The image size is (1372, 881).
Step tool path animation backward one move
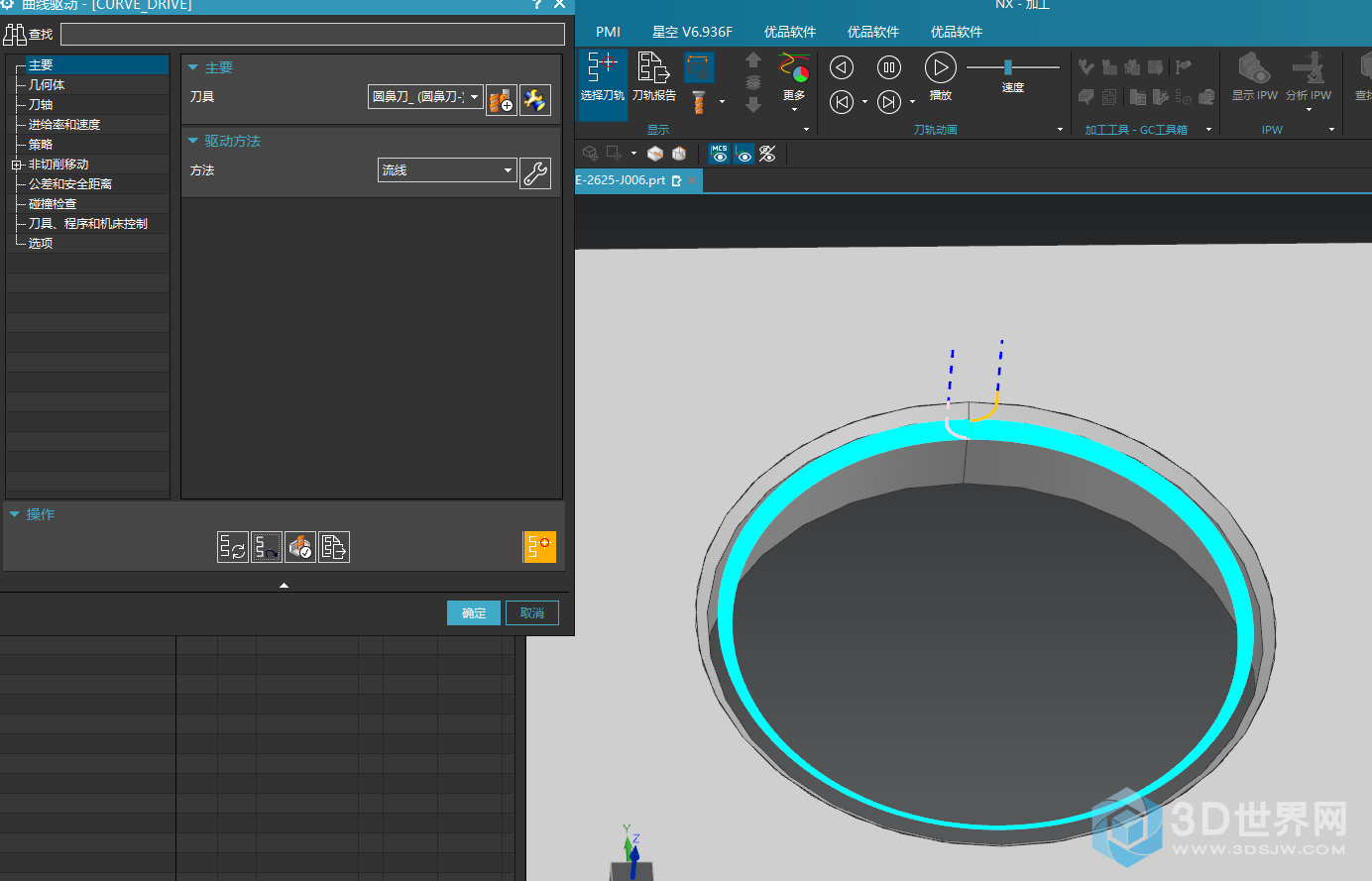pos(842,67)
